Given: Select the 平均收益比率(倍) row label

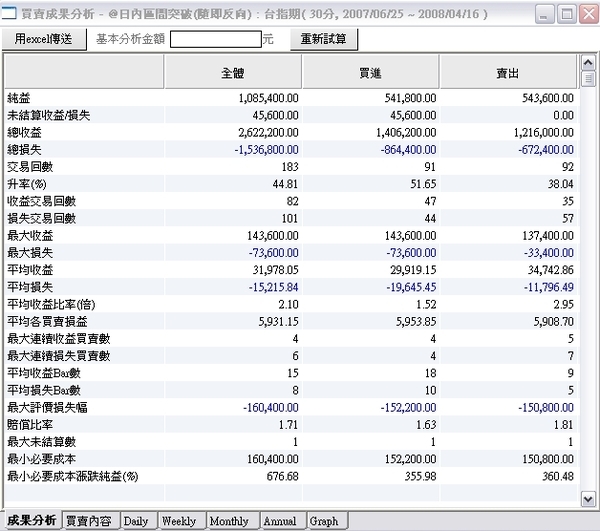Looking at the screenshot, I should tap(51, 305).
